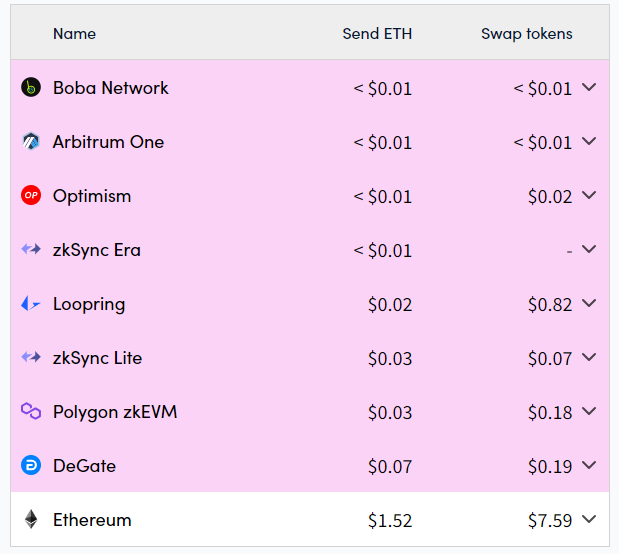Screen dimensions: 619x554
Task: Click the Boba Network logo icon
Action: 31,87
